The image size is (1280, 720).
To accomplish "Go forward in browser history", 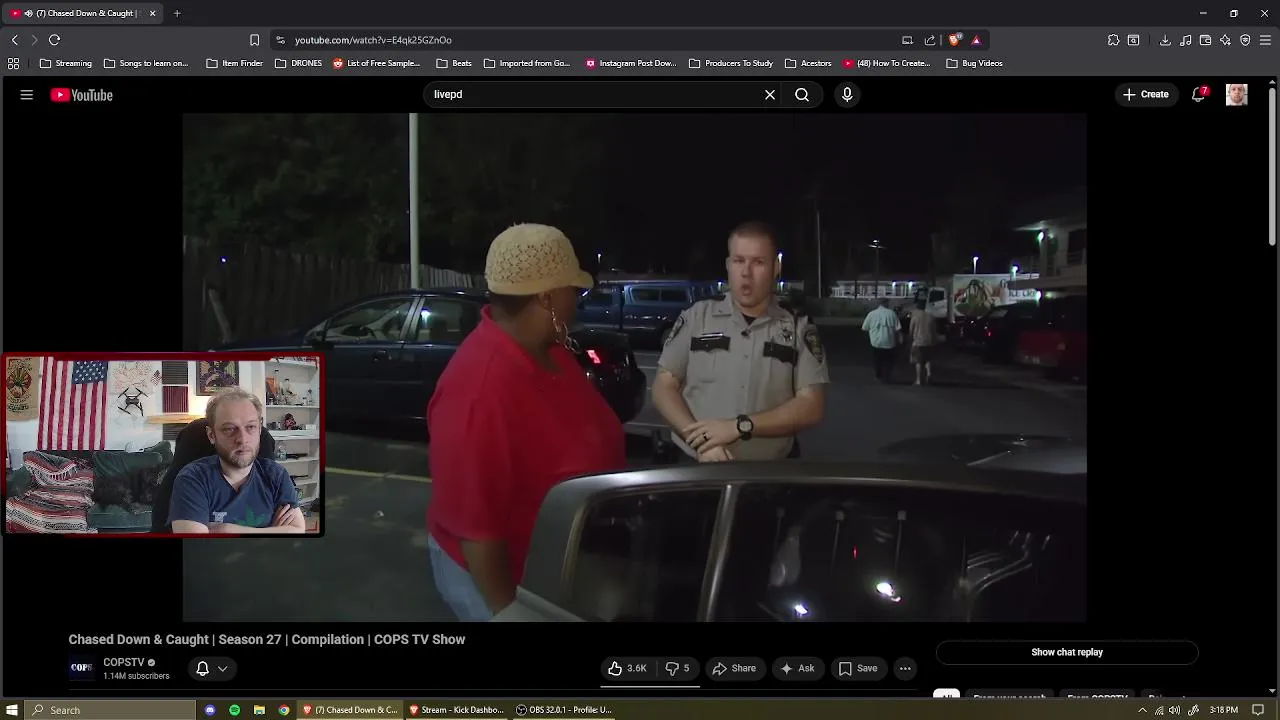I will point(34,40).
